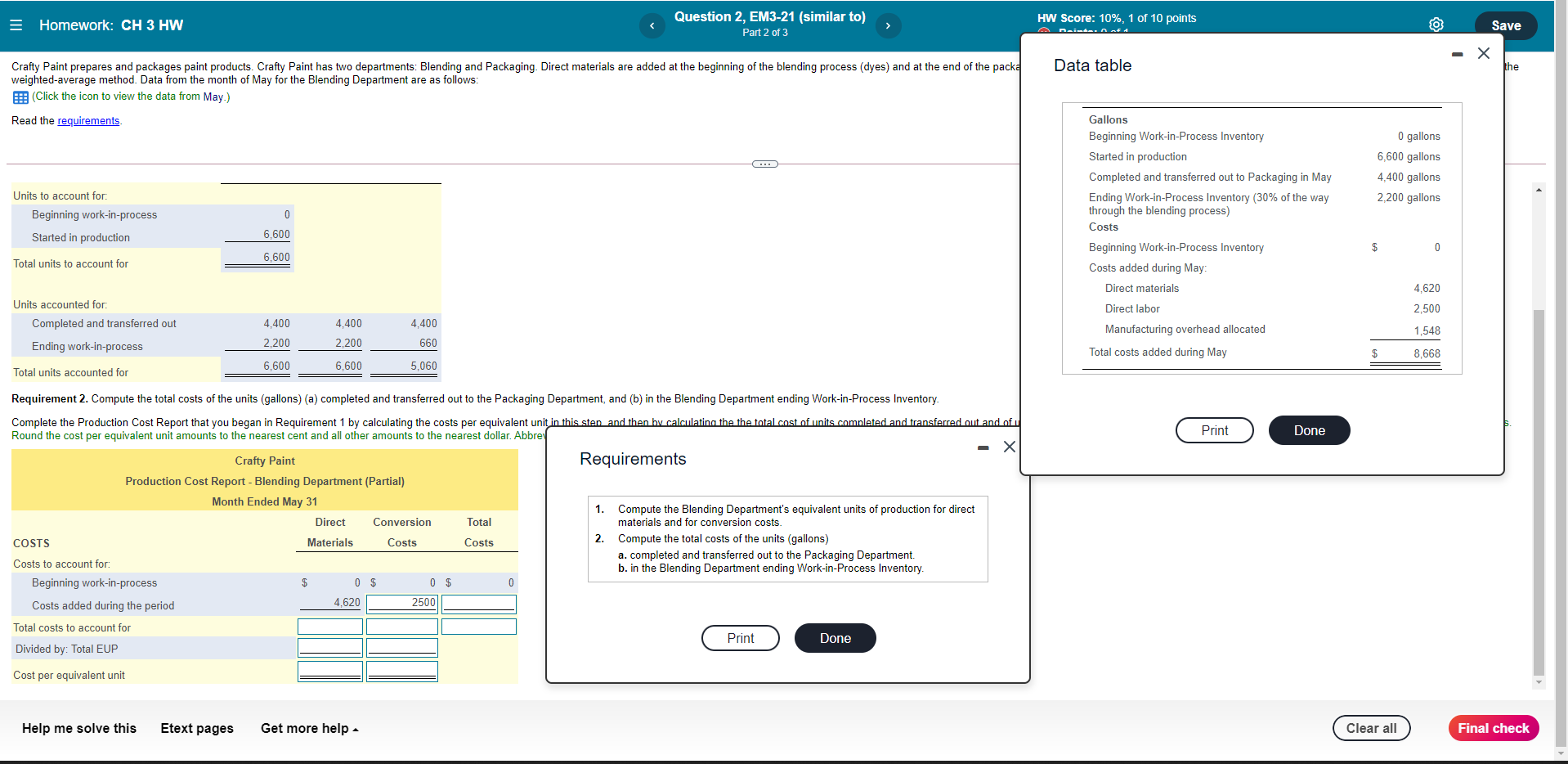
Task: Click the data table grid icon
Action: click(20, 97)
